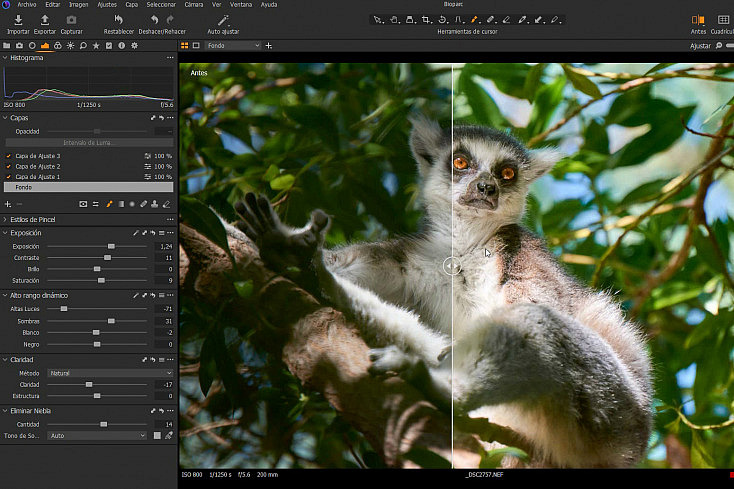Viewport: 734px width, 489px height.
Task: Select the pointer cursor tool
Action: (x=378, y=20)
